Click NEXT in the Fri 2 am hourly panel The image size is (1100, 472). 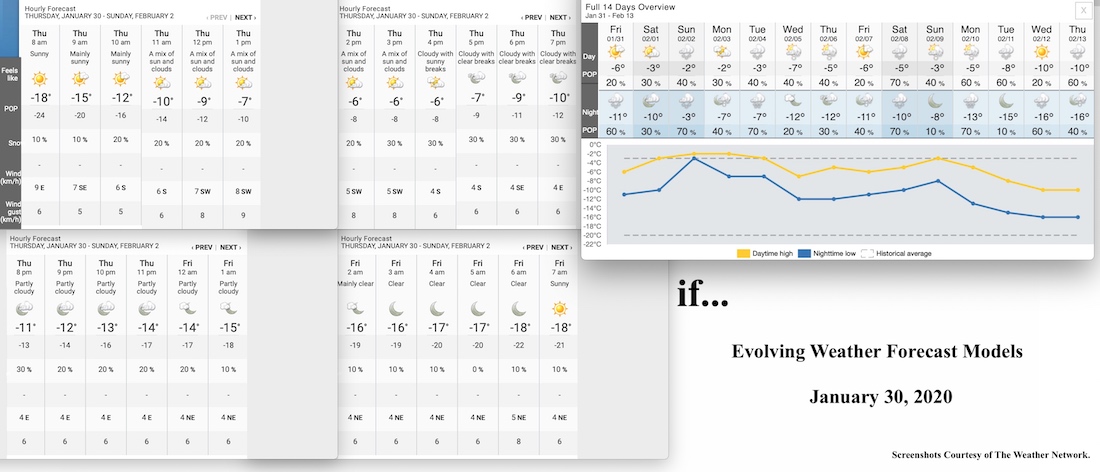click(x=561, y=248)
